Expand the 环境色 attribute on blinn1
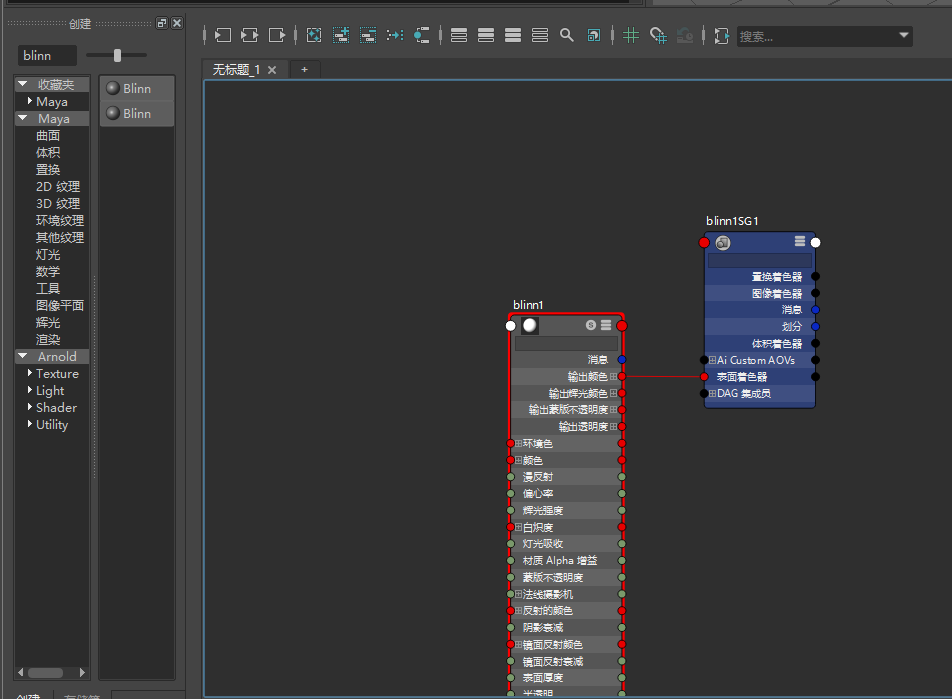Screen dimensions: 952x699 (x=518, y=443)
